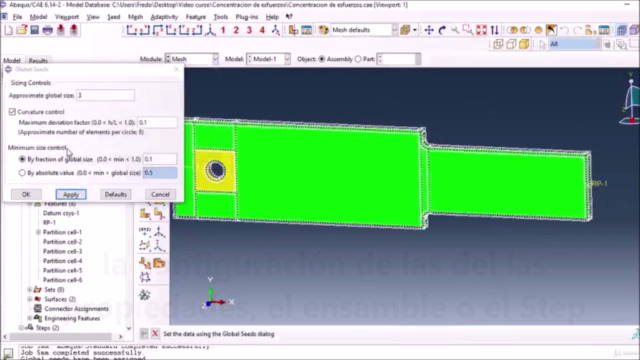Click Apply in Global Seeds dialog

(71, 194)
